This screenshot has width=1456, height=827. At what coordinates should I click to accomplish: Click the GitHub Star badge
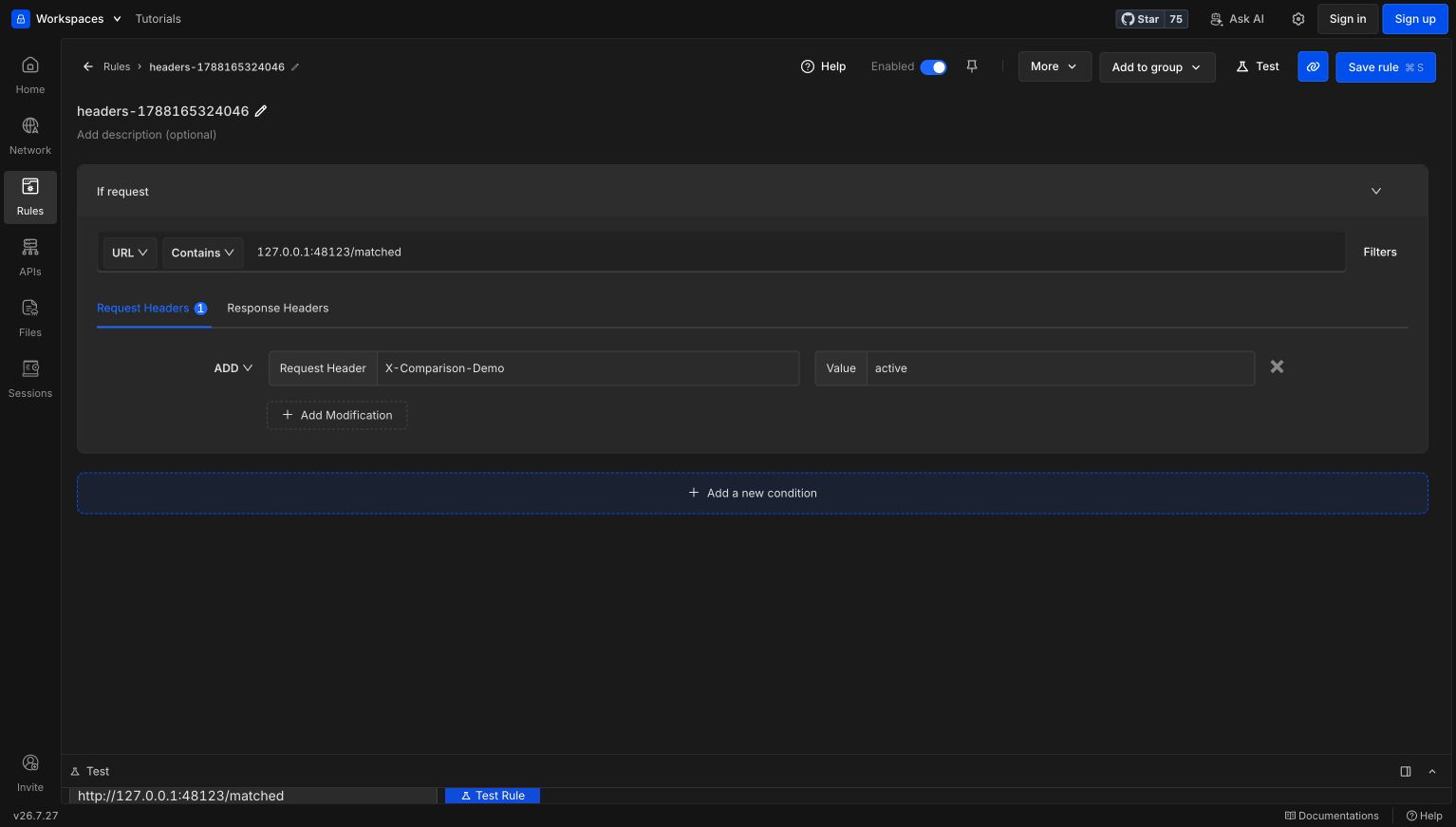(1152, 19)
